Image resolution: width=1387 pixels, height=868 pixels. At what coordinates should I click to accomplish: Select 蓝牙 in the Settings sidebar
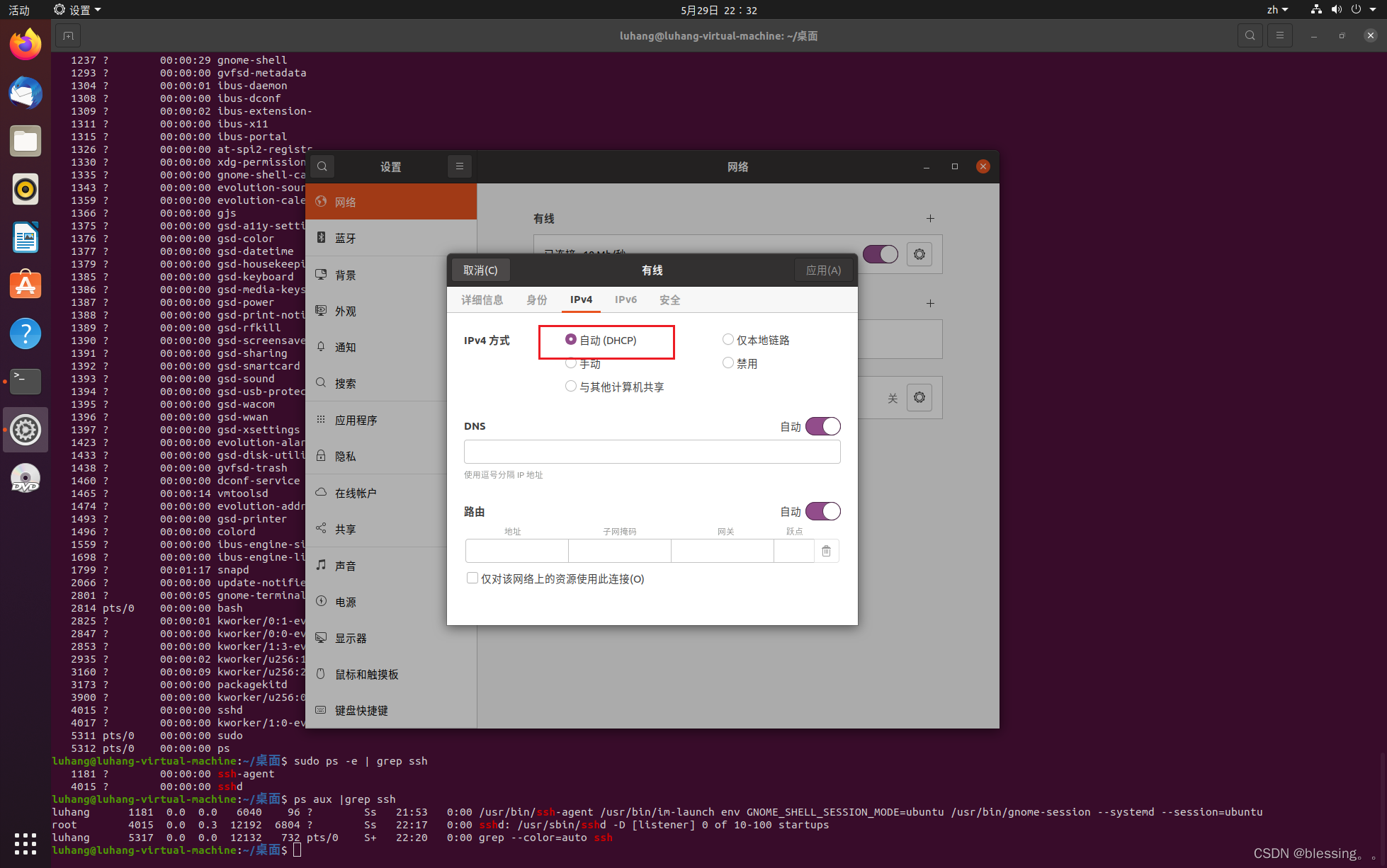[x=346, y=238]
